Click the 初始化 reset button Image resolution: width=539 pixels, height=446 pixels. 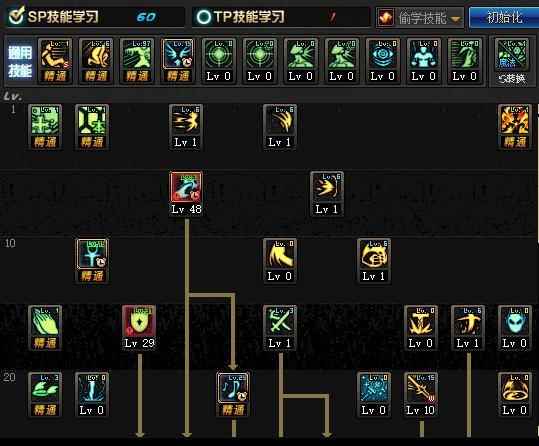(x=504, y=17)
